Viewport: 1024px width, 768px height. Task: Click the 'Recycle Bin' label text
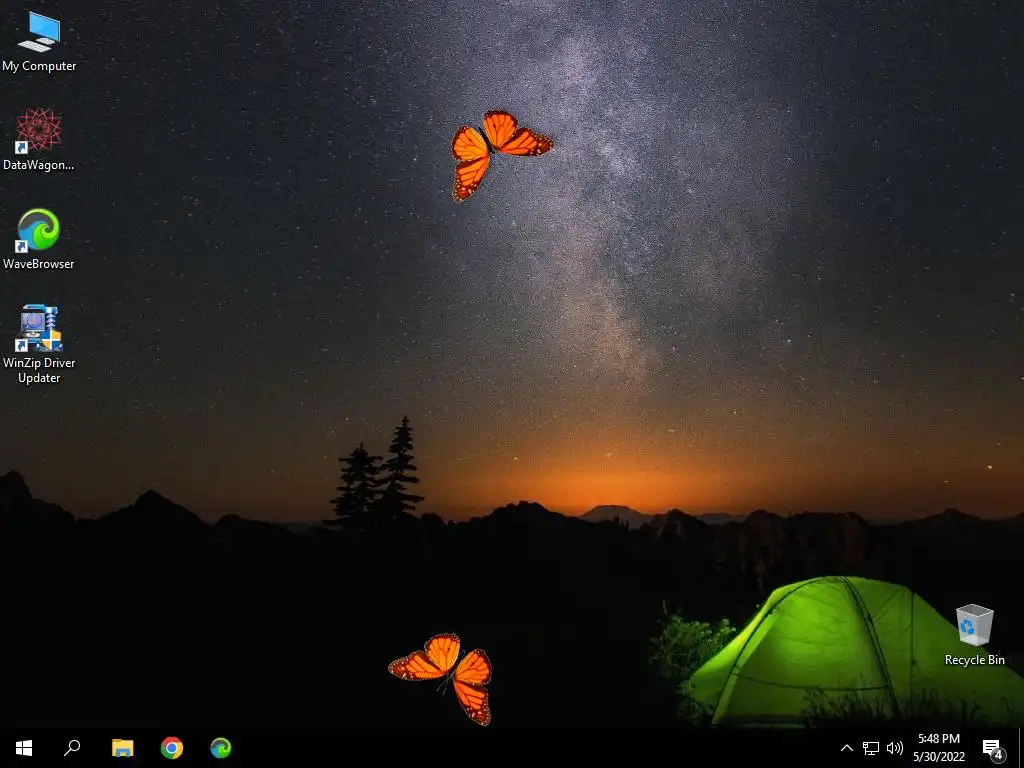(974, 660)
